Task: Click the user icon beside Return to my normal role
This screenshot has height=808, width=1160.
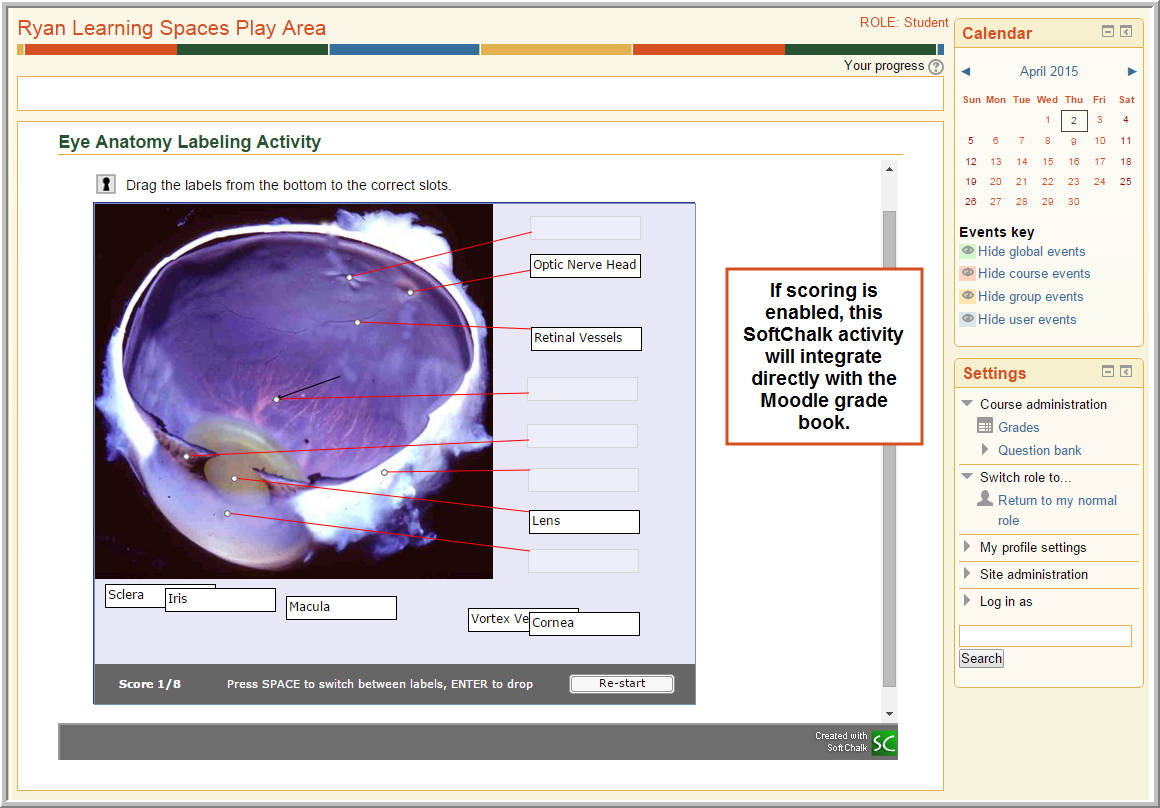Action: [x=985, y=498]
